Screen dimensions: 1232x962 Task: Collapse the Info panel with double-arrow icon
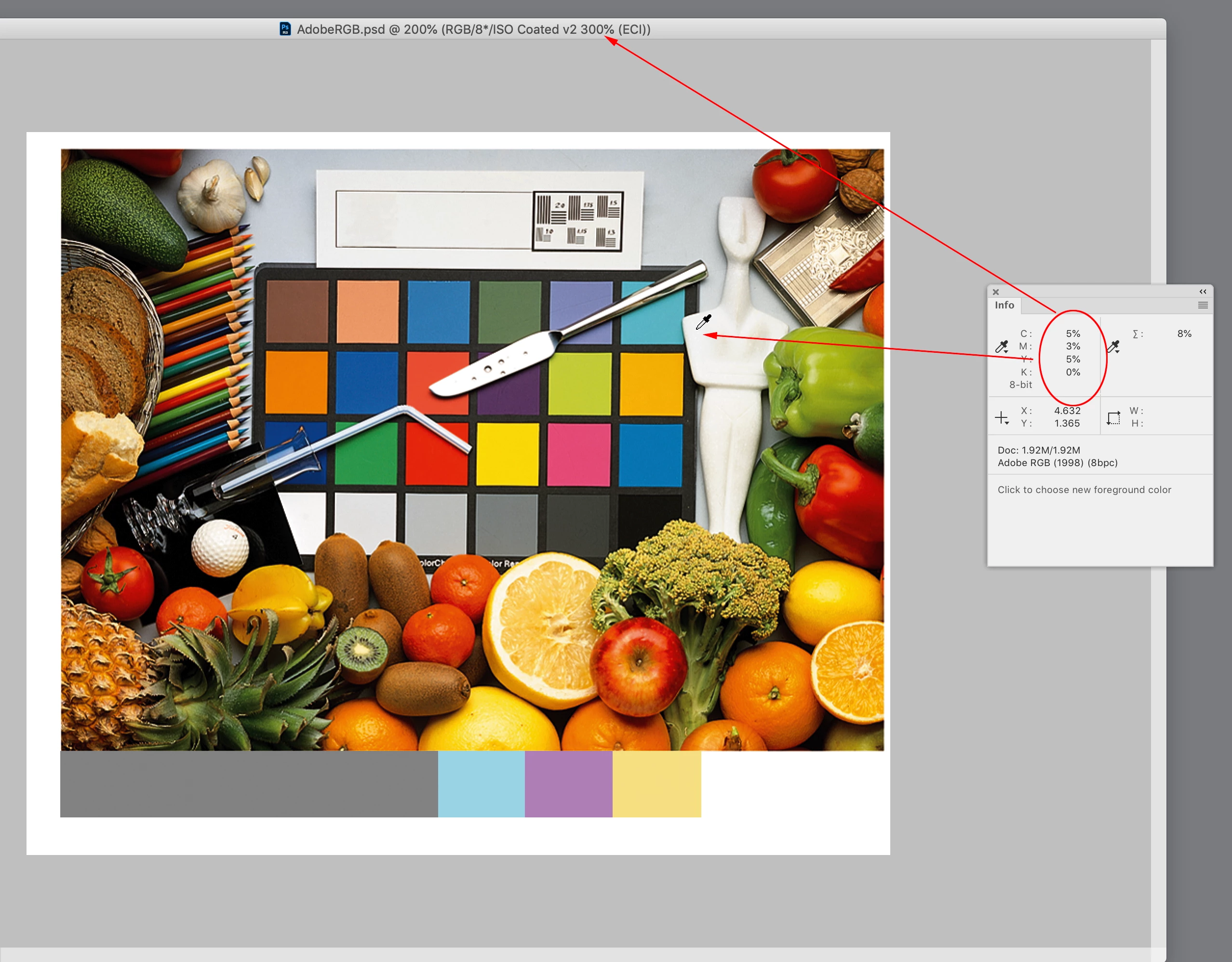coord(1203,292)
